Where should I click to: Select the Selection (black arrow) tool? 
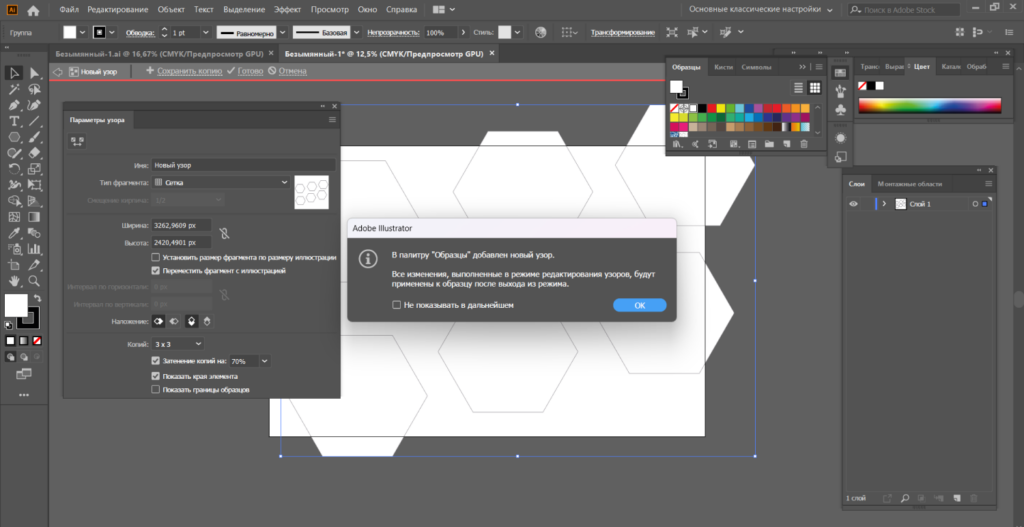(x=14, y=73)
